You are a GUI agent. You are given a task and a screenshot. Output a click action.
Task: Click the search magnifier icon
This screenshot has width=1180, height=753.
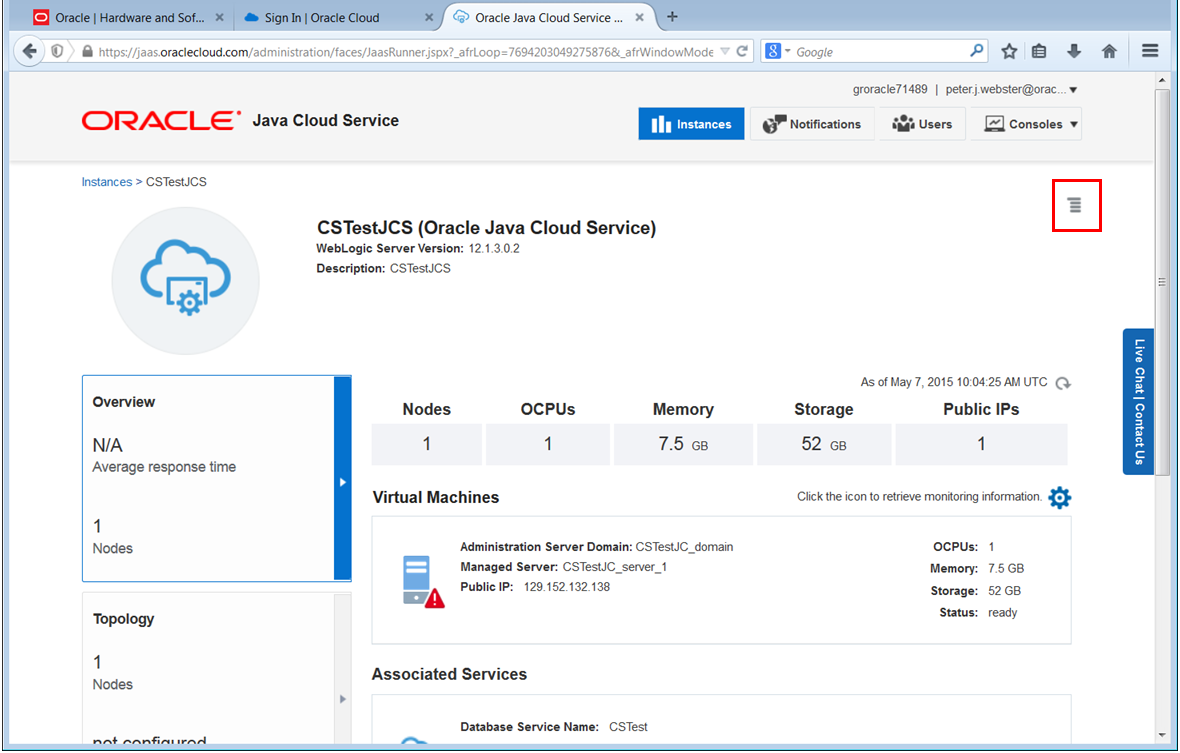(x=976, y=50)
